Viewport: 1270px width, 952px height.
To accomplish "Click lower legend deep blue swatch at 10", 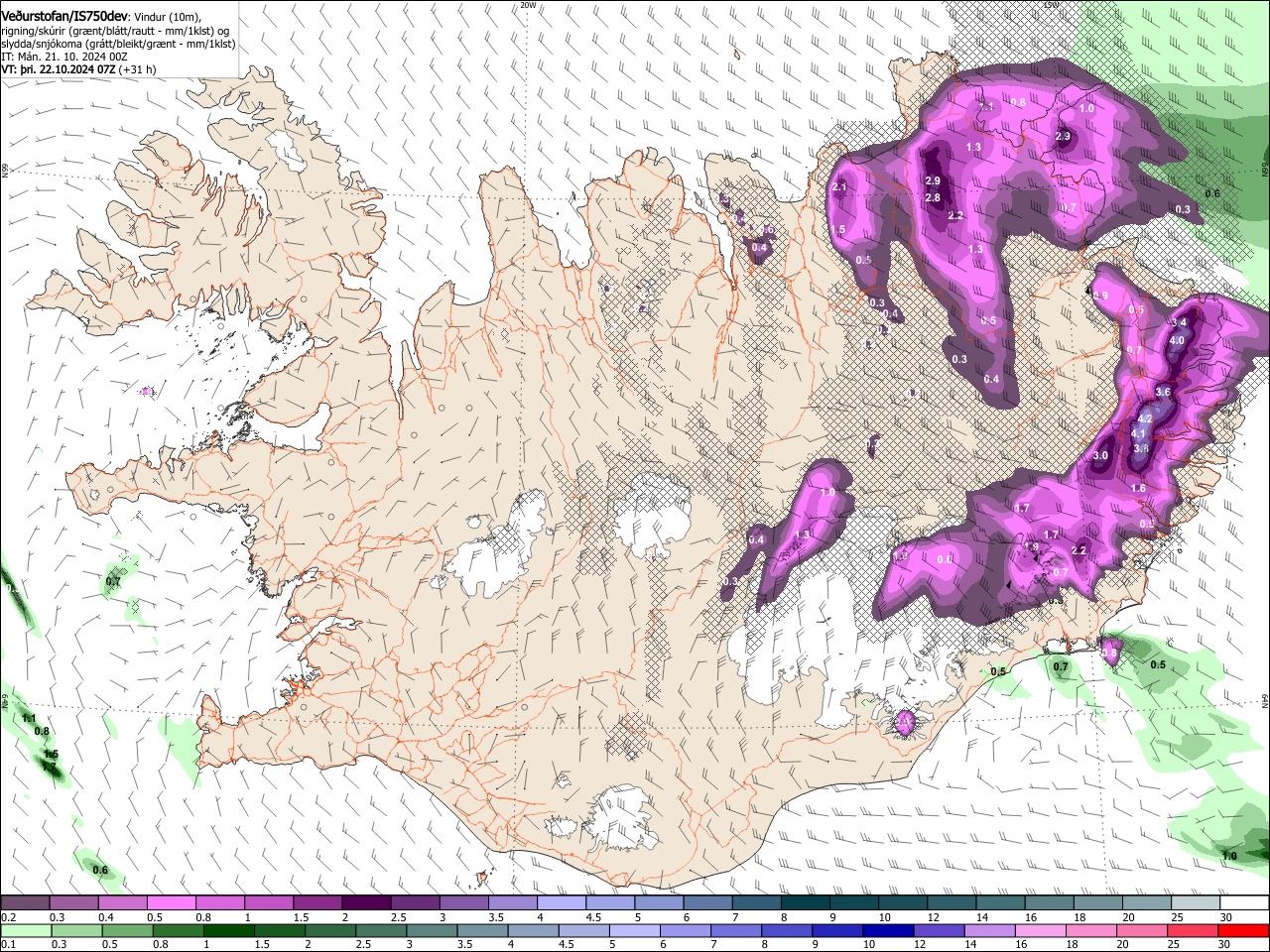I will click(889, 930).
